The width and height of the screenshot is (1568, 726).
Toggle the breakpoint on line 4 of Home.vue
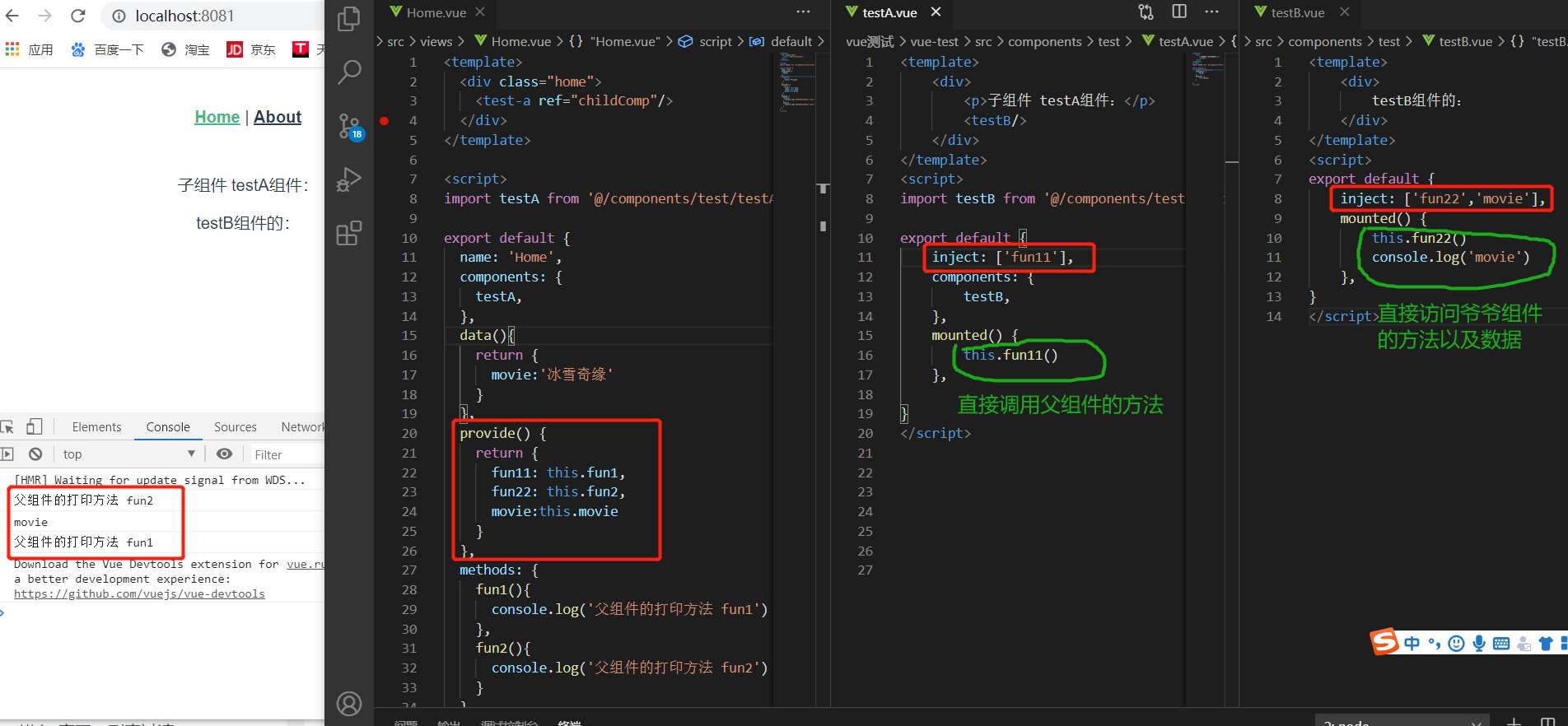click(384, 120)
